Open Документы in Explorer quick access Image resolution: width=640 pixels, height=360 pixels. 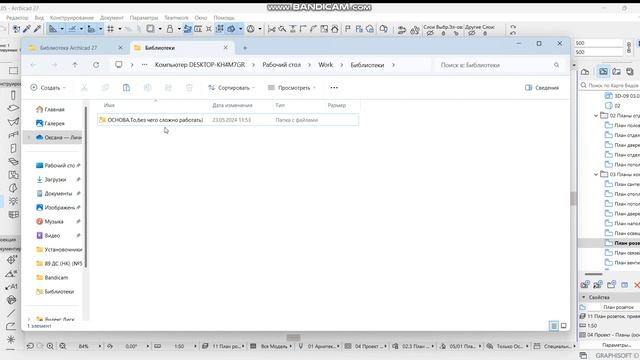point(57,193)
